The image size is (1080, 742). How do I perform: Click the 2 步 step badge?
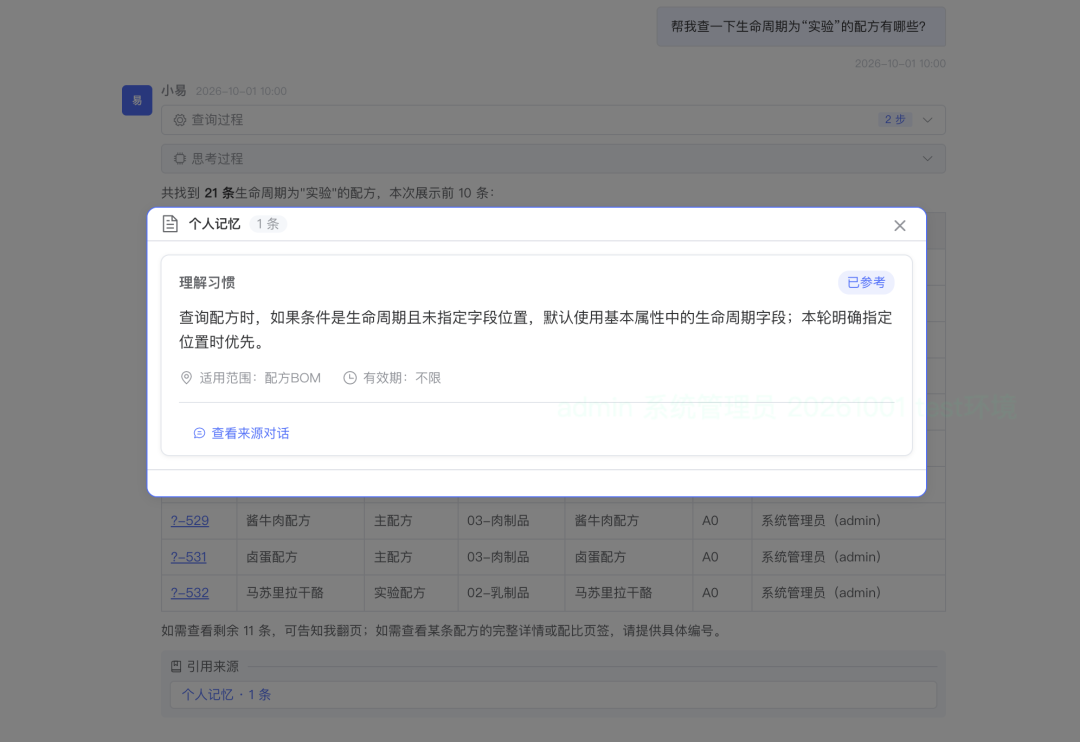point(895,119)
